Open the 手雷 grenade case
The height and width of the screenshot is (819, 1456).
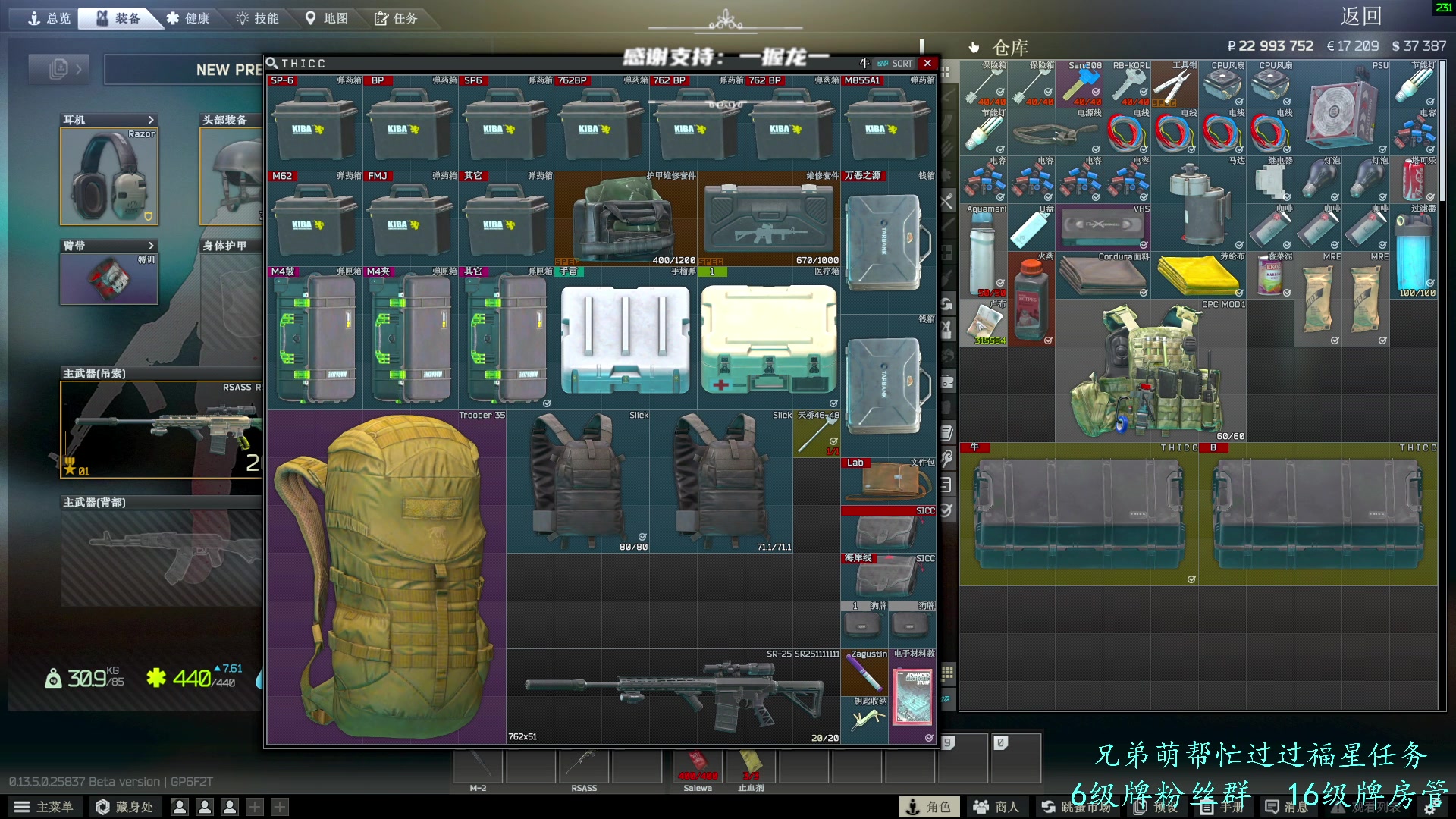tap(626, 337)
